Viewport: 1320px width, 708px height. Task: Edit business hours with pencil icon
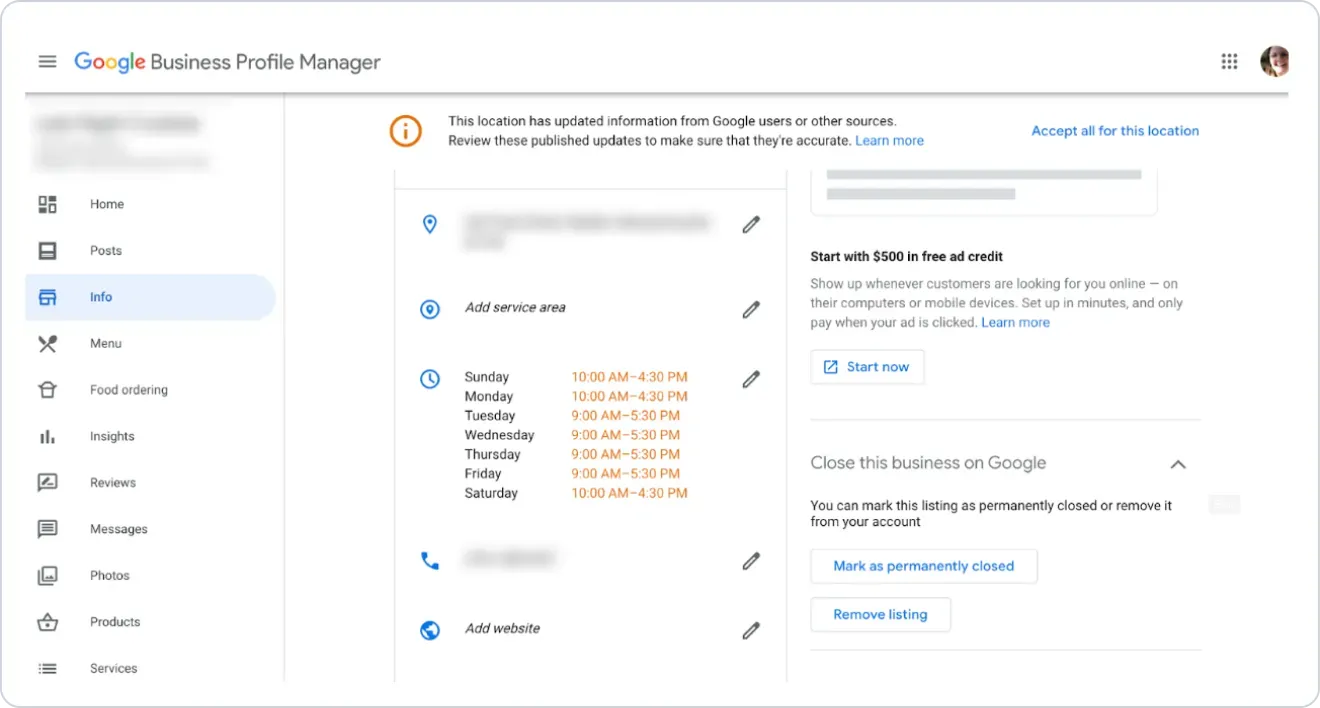click(751, 379)
